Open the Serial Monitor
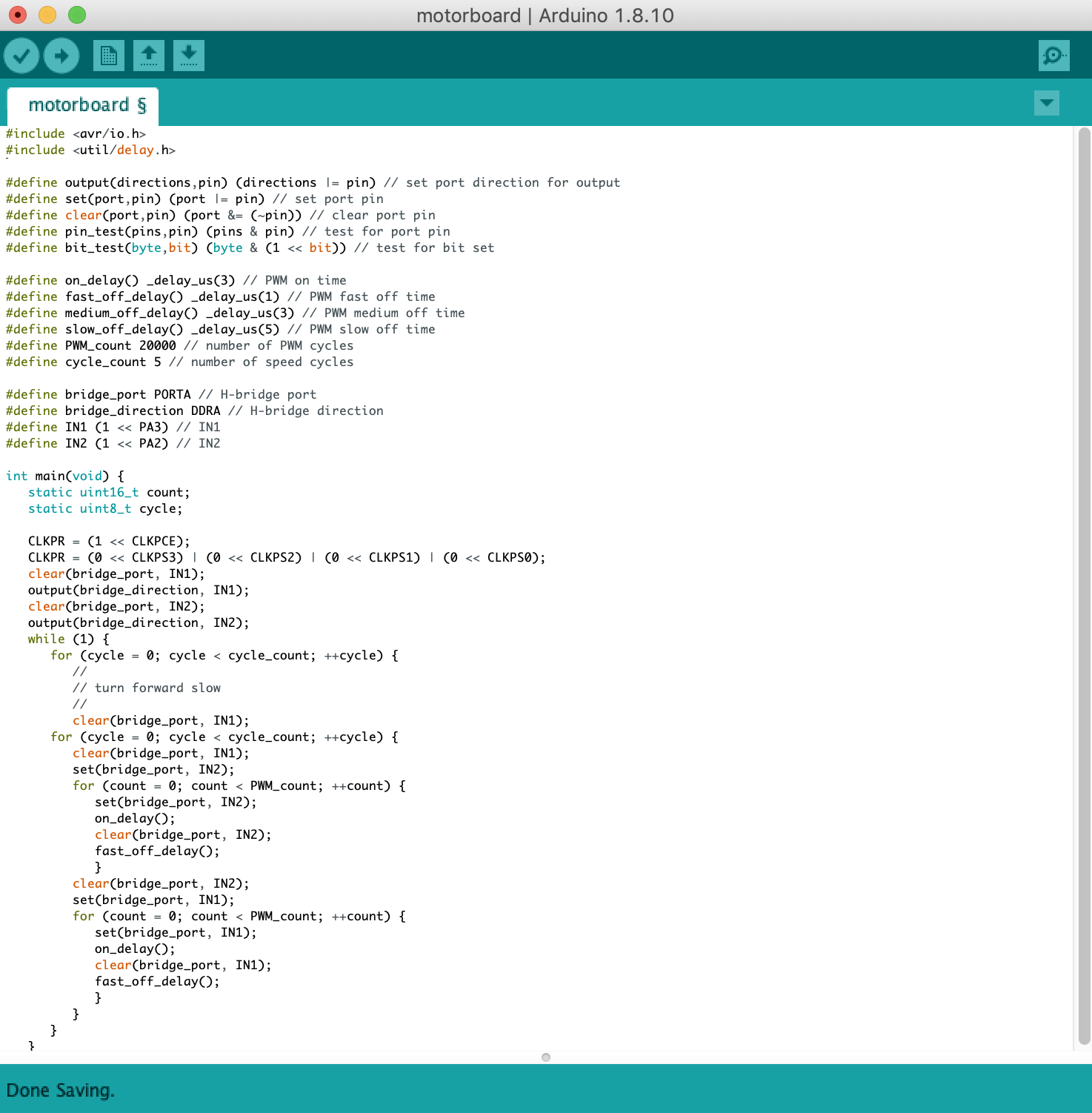This screenshot has height=1113, width=1092. [x=1053, y=56]
